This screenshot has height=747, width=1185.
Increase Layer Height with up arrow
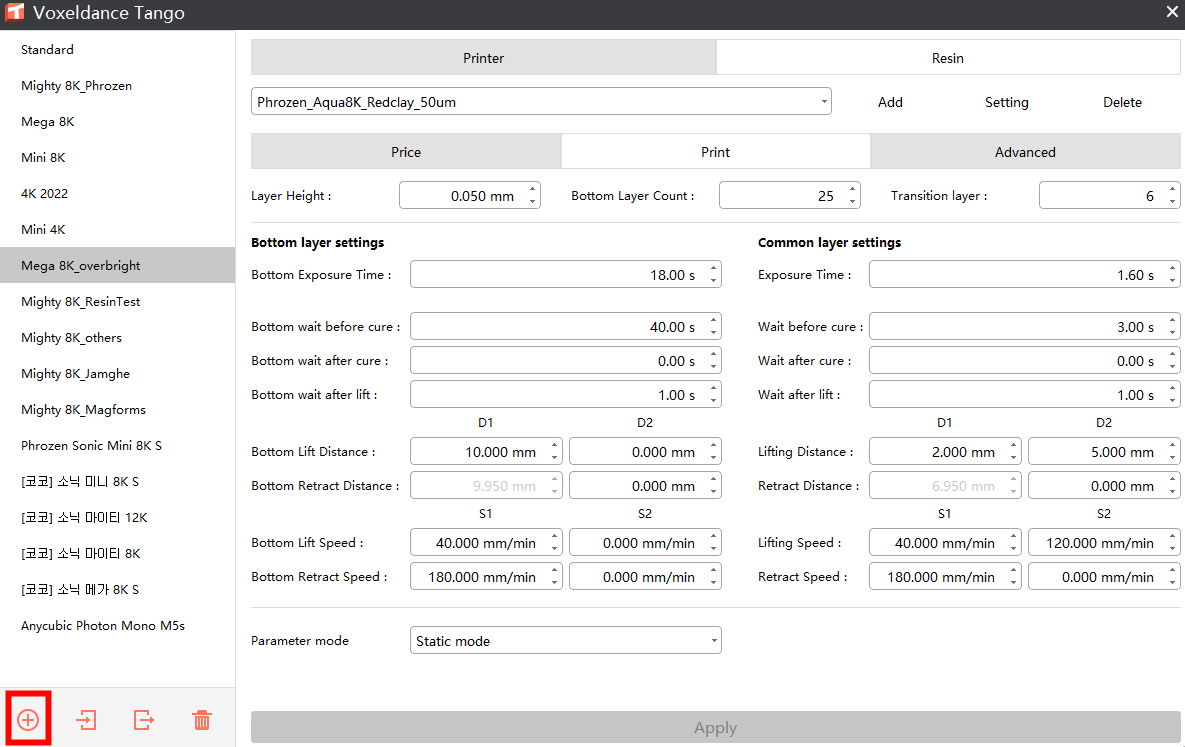click(x=533, y=190)
